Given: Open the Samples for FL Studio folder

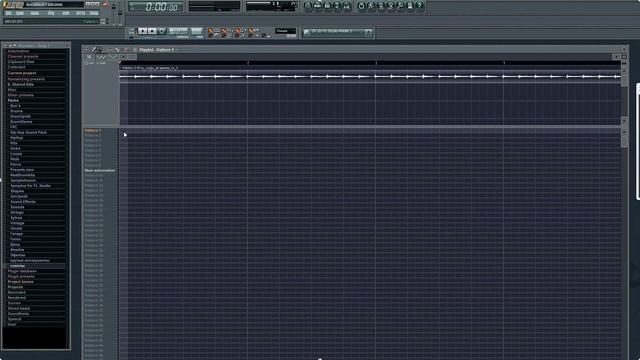Looking at the screenshot, I should tap(30, 186).
